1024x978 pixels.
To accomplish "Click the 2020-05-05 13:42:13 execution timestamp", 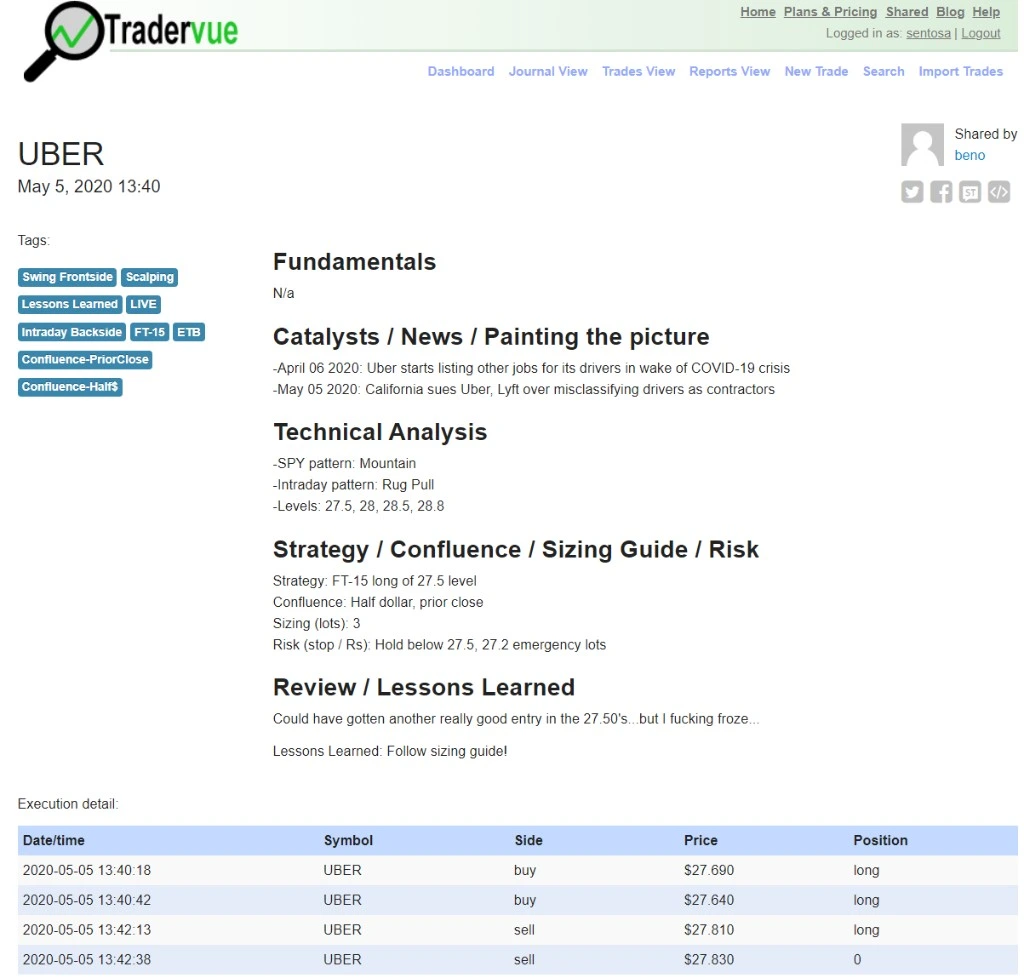I will point(87,930).
